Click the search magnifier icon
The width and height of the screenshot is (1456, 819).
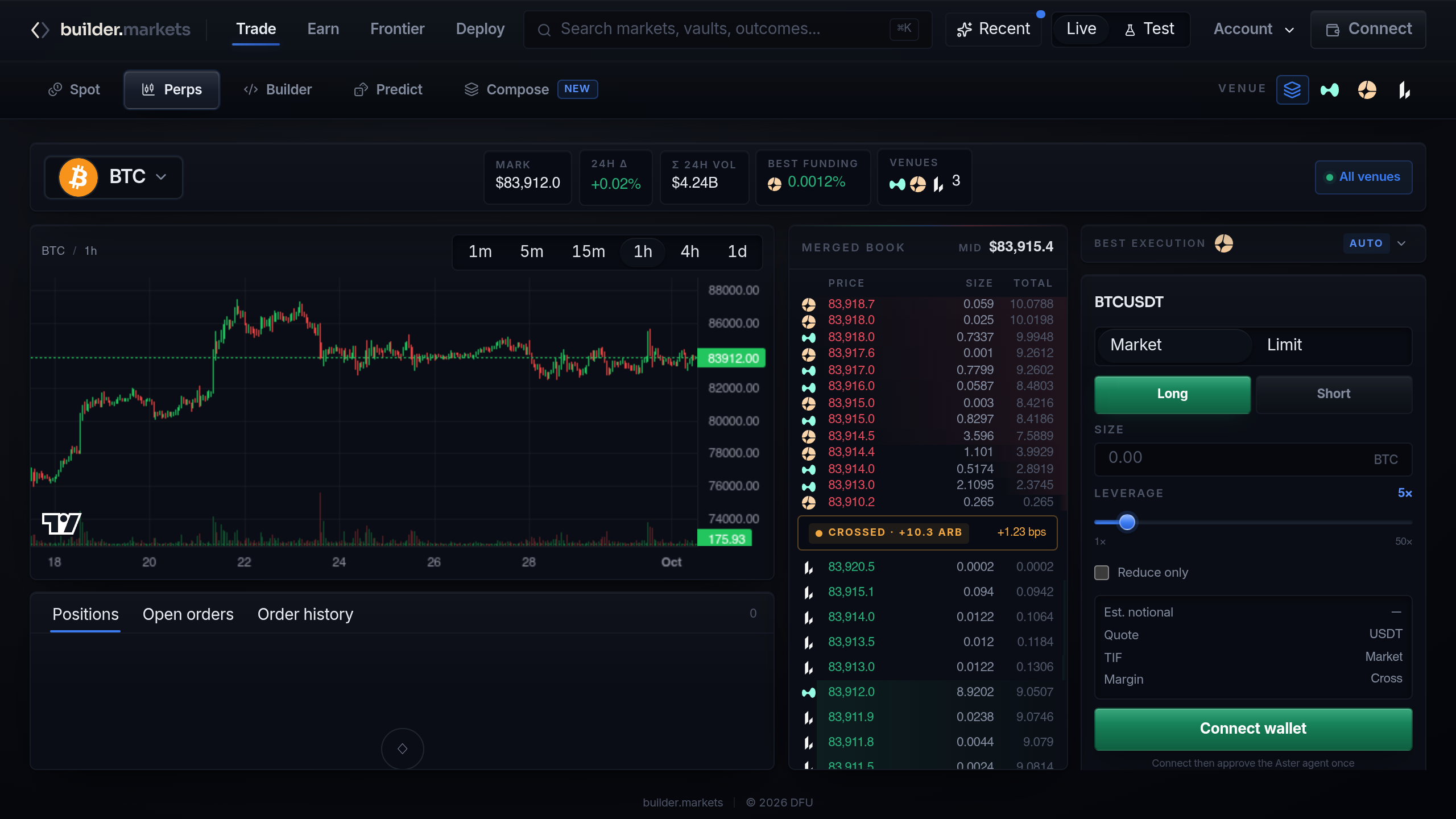[x=544, y=30]
